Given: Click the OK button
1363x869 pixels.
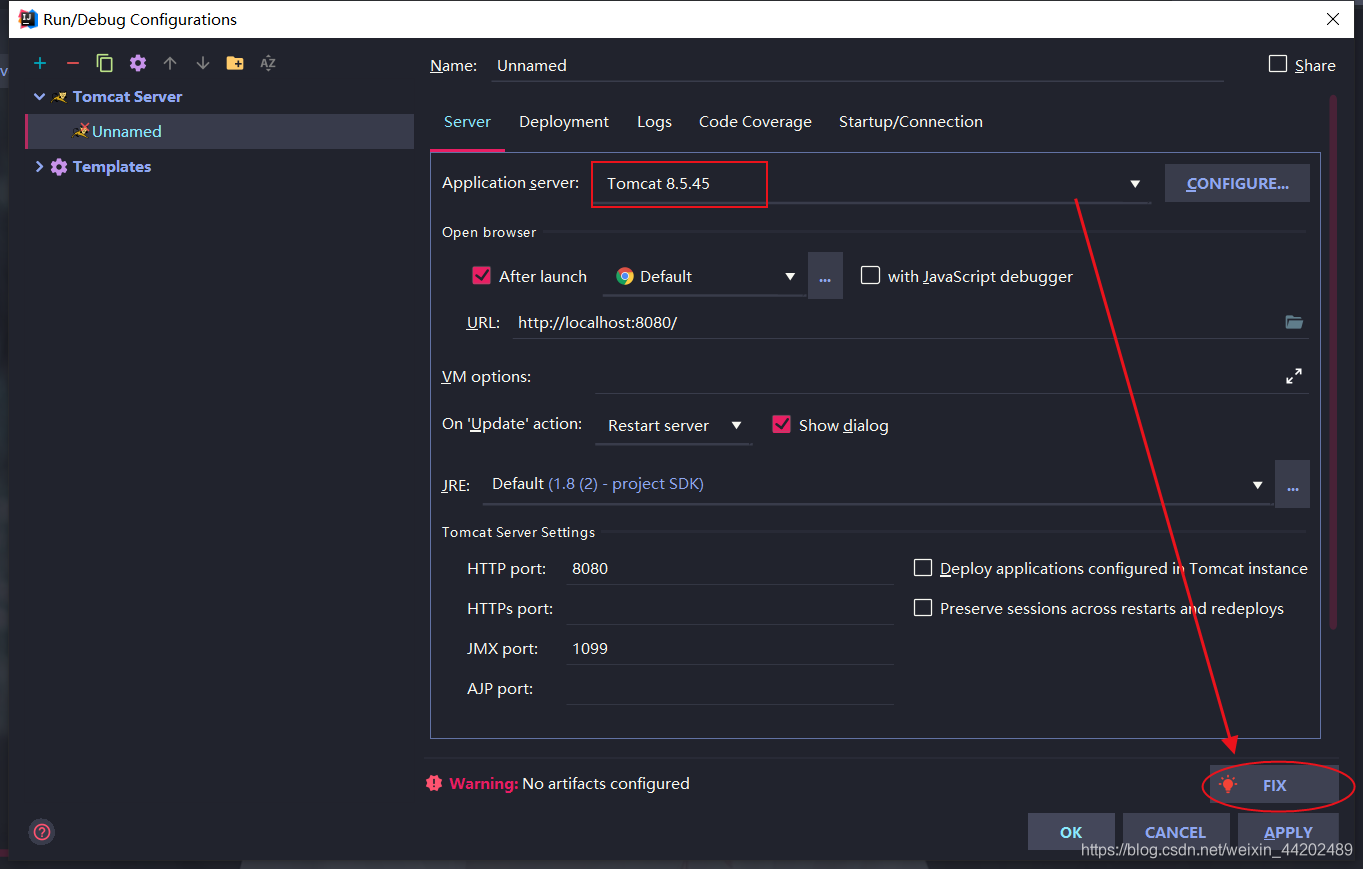Looking at the screenshot, I should tap(1071, 832).
